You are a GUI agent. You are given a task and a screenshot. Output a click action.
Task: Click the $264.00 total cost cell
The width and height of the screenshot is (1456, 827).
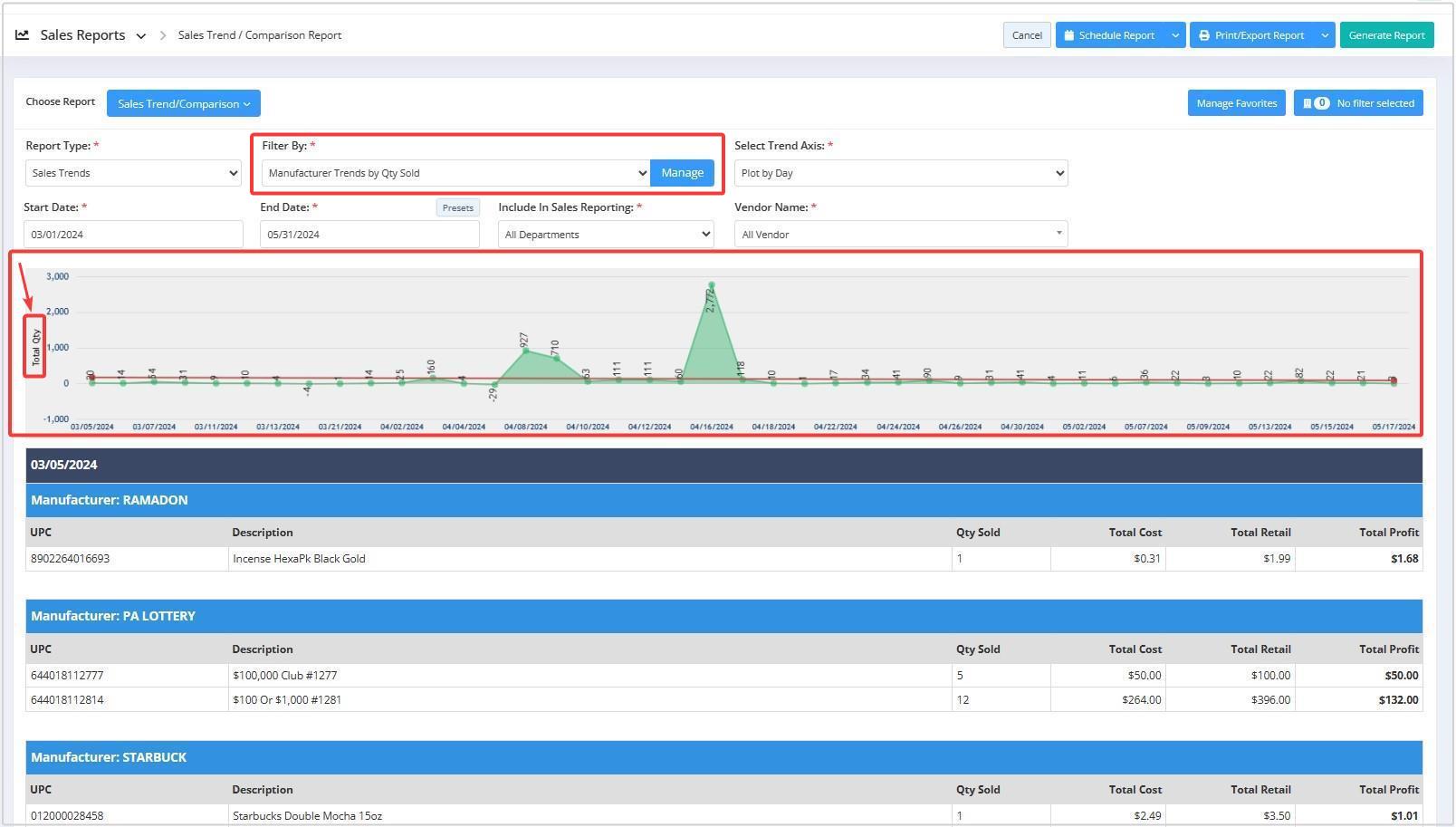point(1107,700)
